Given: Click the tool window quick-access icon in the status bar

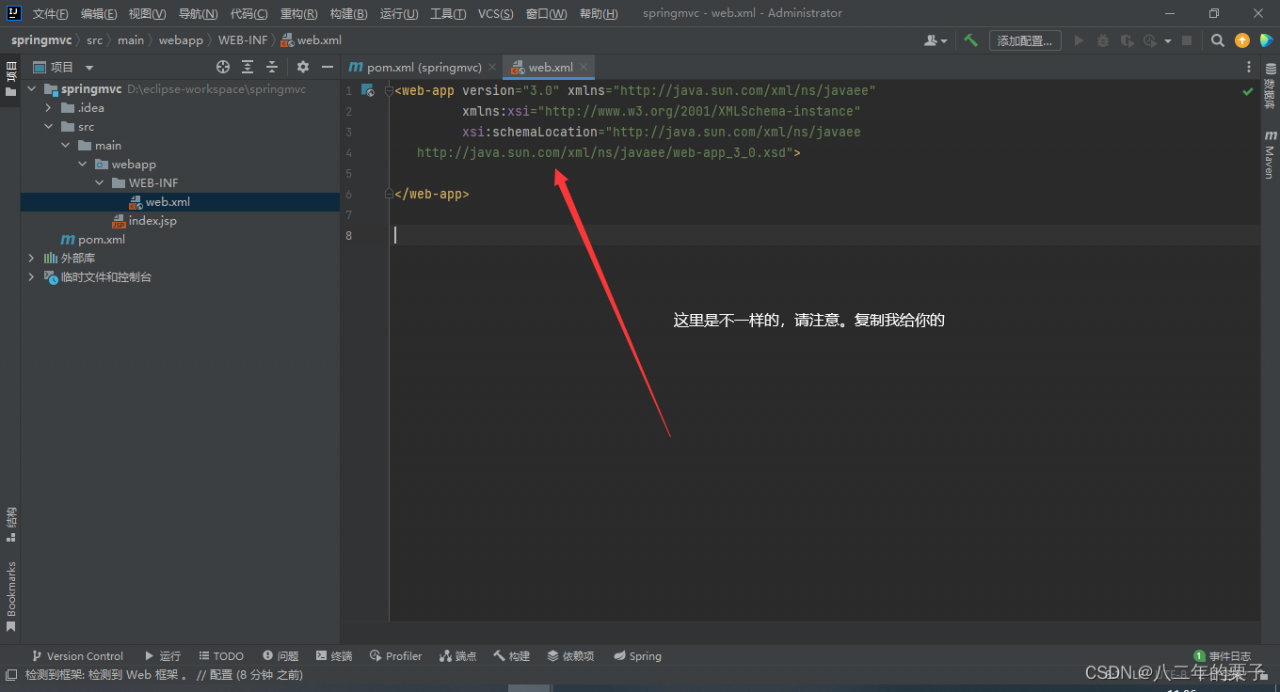Looking at the screenshot, I should (x=10, y=675).
